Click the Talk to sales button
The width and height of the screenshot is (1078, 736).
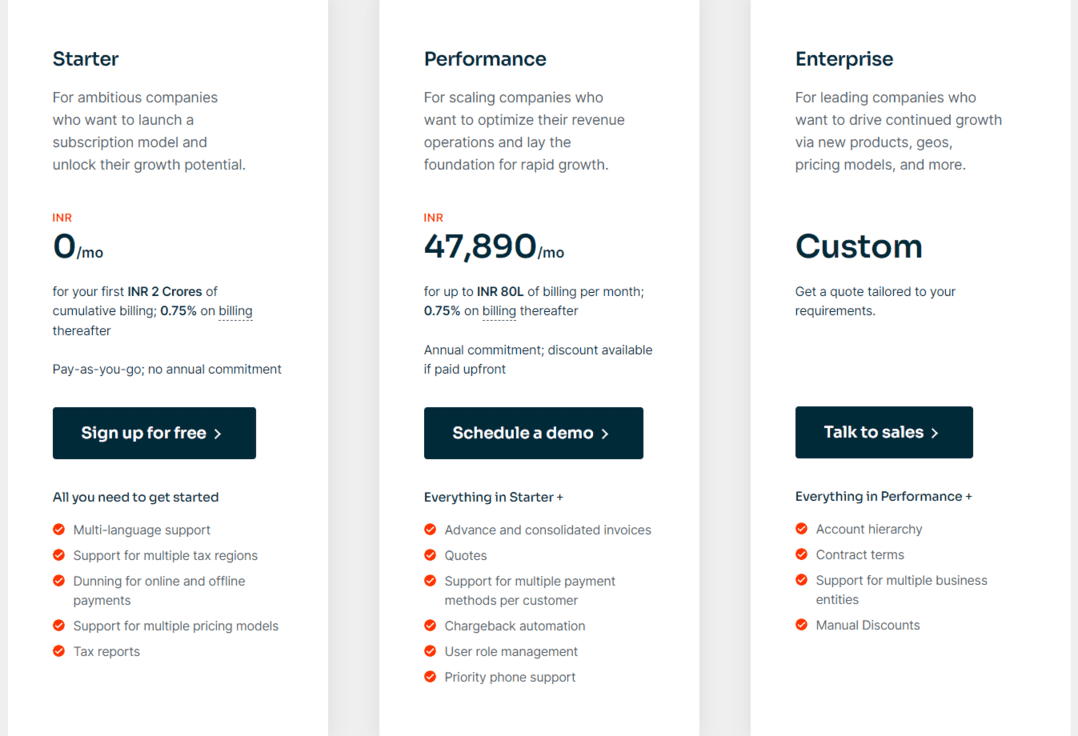coord(883,432)
